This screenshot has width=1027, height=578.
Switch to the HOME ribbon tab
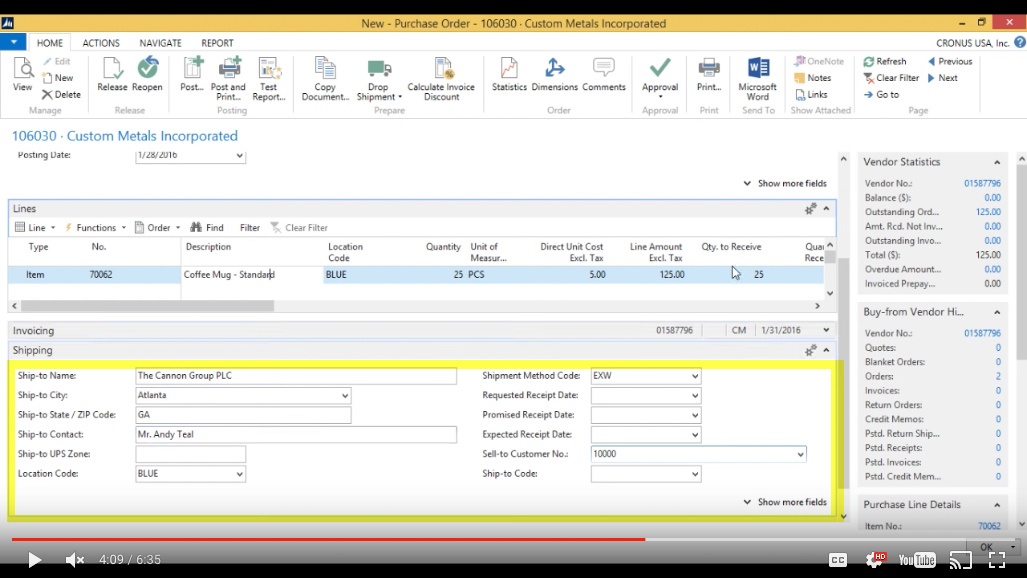tap(50, 43)
